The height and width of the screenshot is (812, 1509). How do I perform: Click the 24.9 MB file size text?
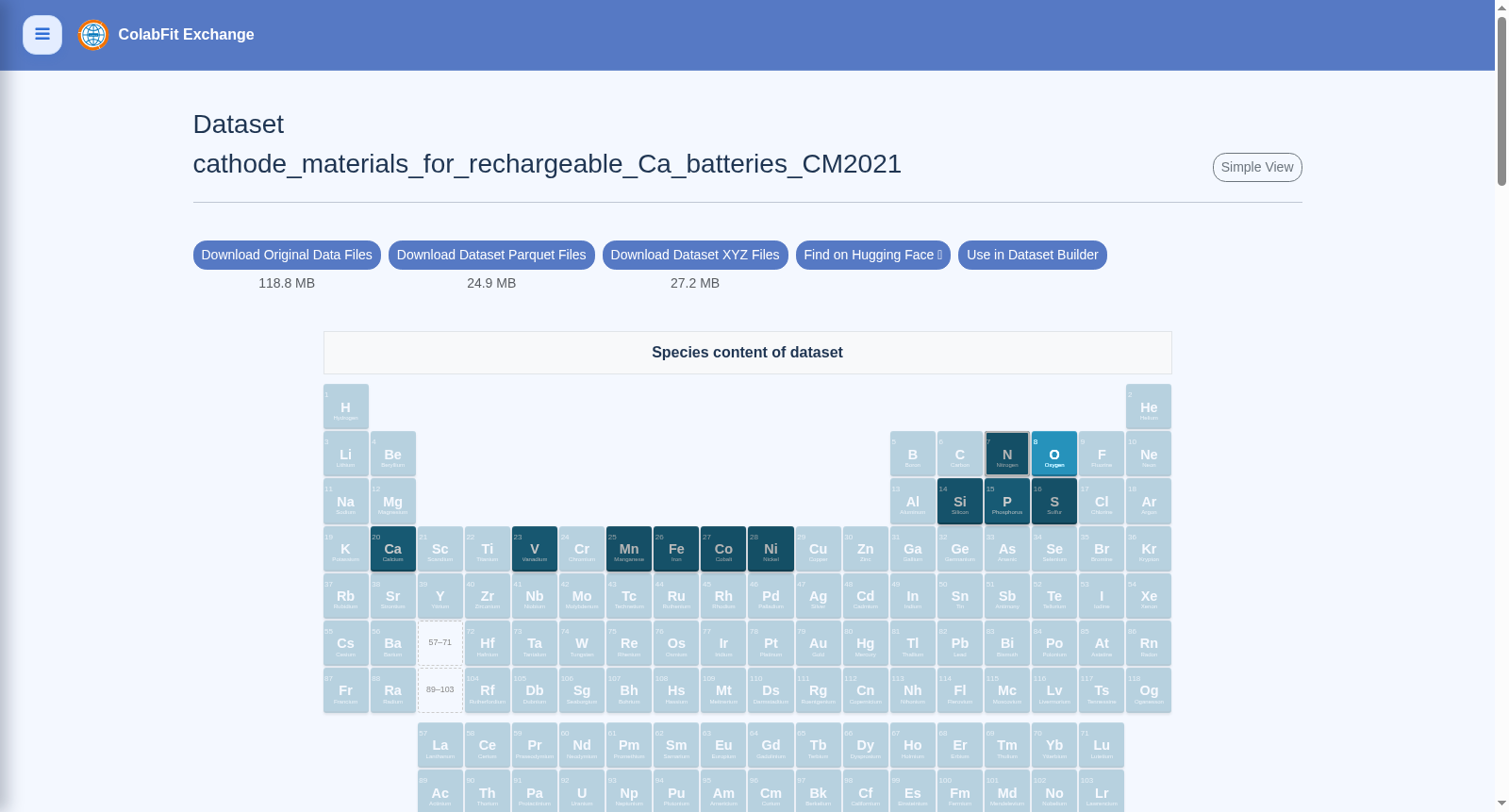pyautogui.click(x=491, y=283)
